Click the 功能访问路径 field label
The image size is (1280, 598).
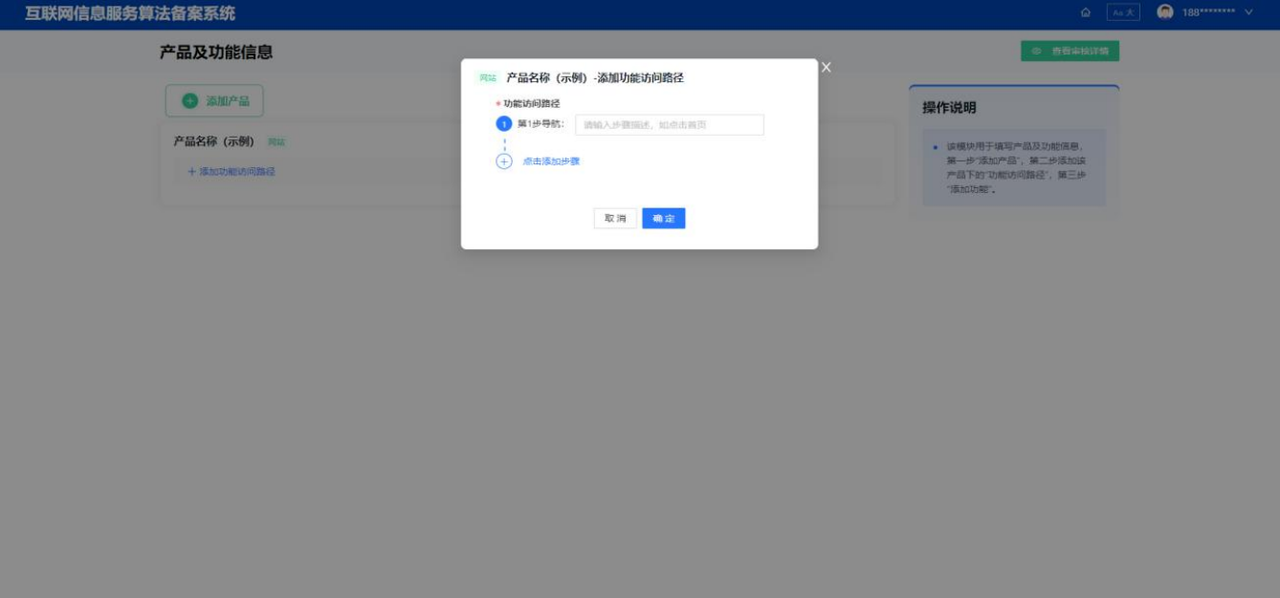coord(531,104)
